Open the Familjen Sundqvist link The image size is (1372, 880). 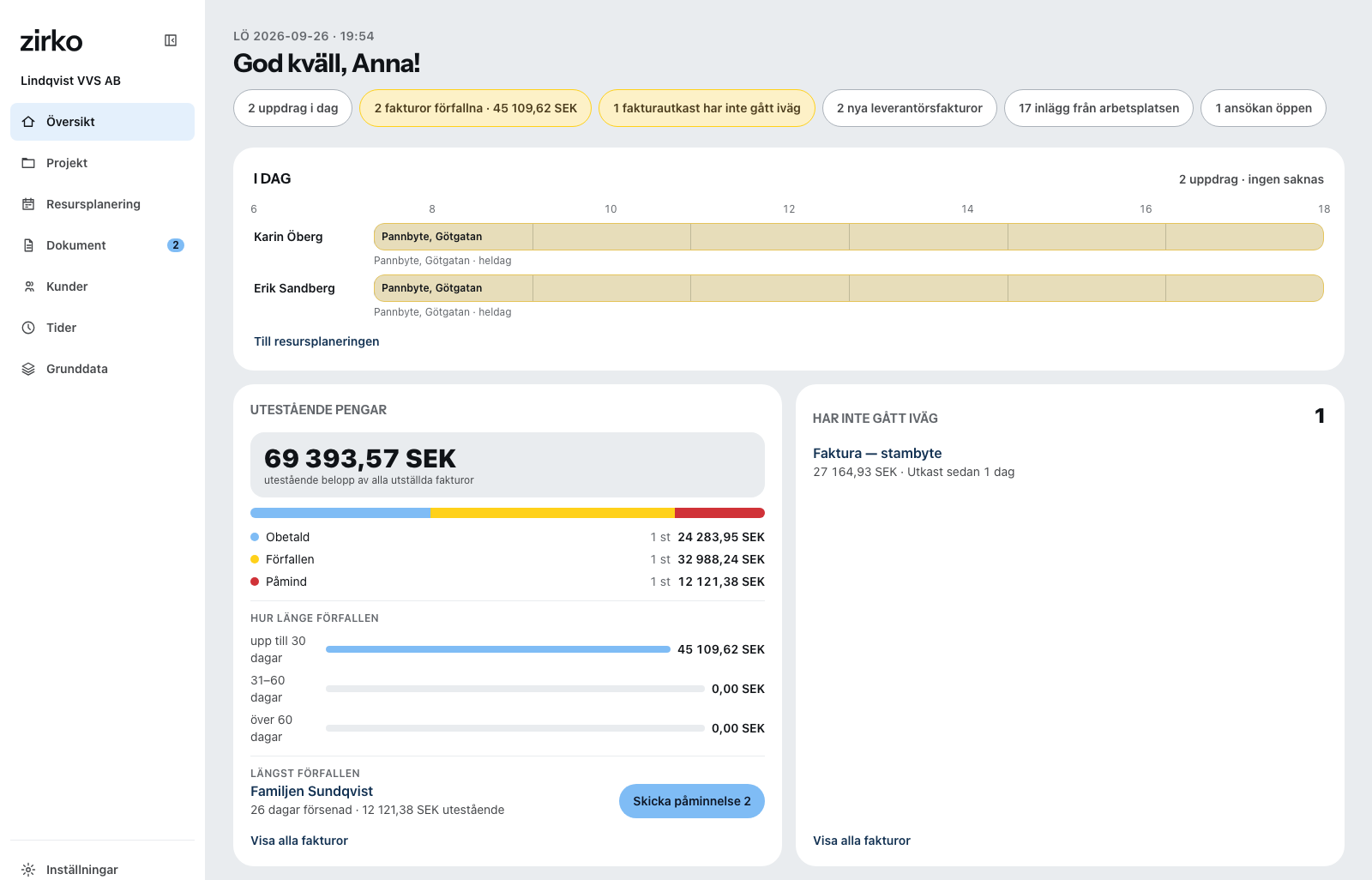(x=311, y=792)
